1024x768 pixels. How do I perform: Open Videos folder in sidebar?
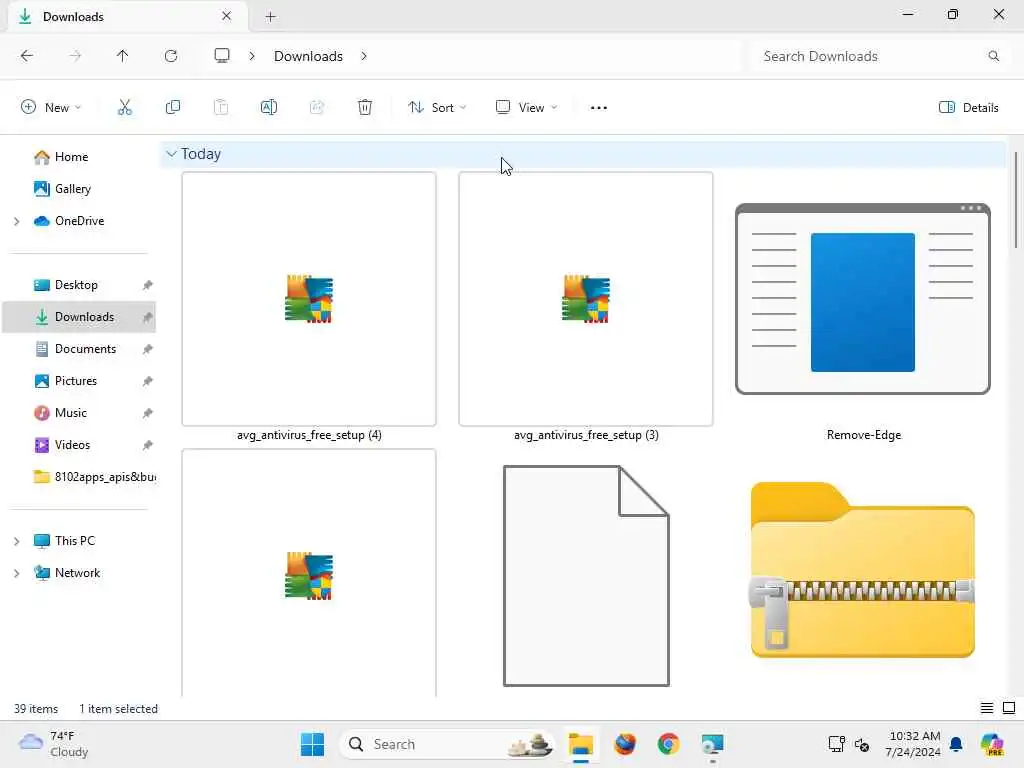(x=72, y=445)
